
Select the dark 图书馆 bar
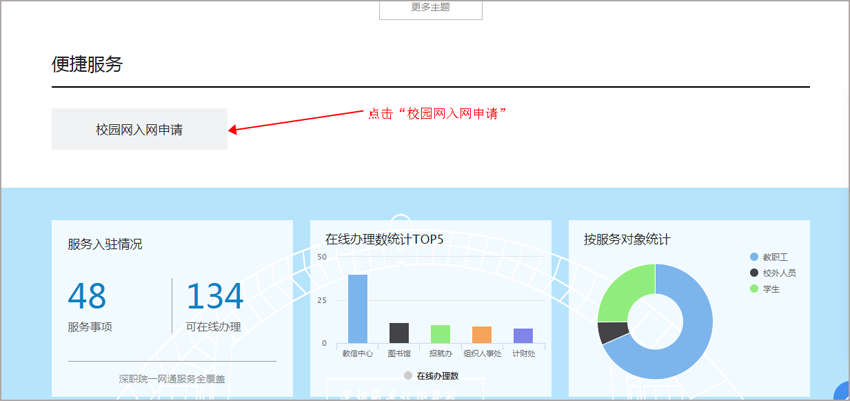point(399,333)
